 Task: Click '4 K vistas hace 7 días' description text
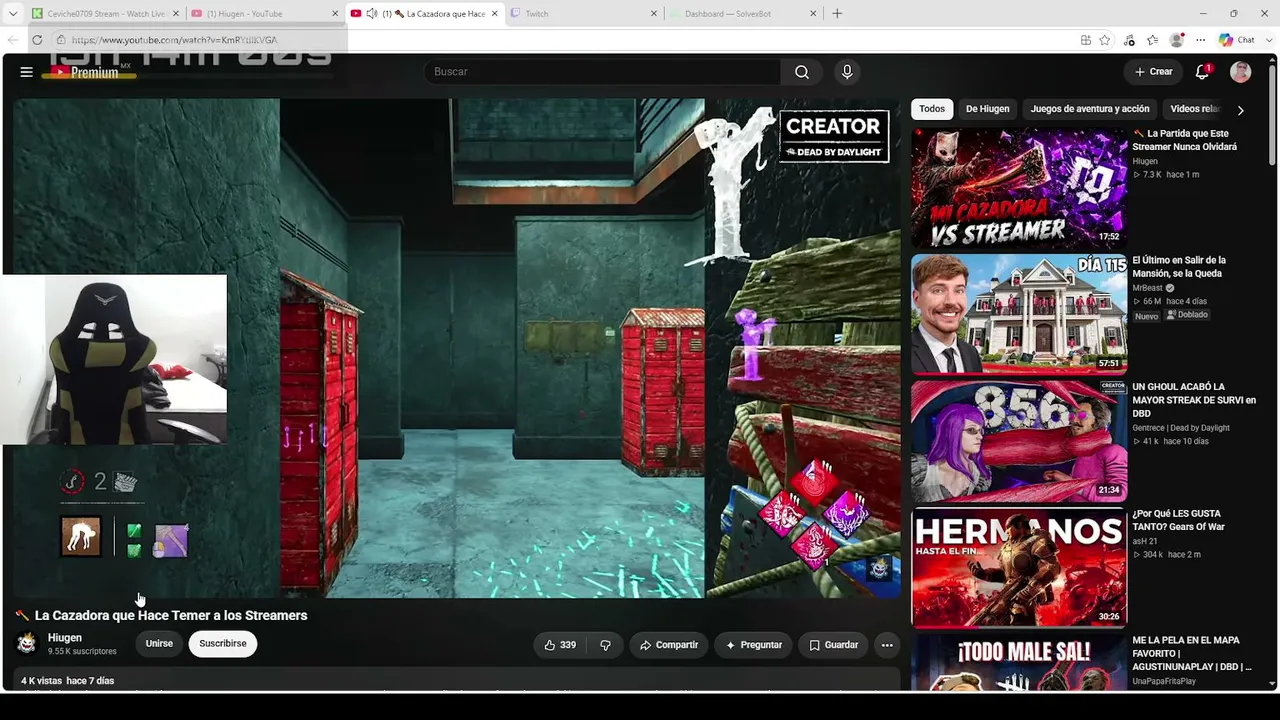tap(68, 681)
